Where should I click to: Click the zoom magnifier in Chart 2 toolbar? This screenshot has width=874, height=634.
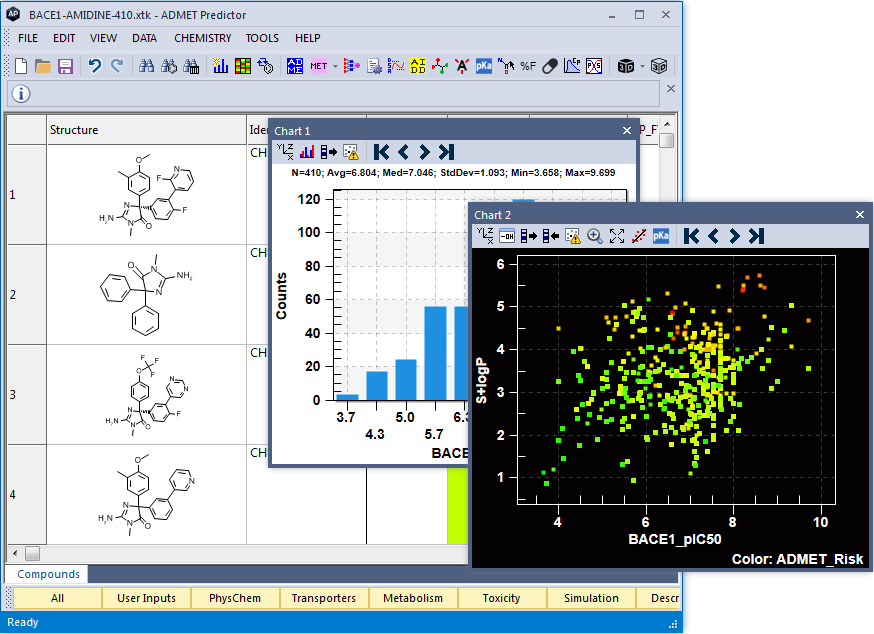click(595, 236)
